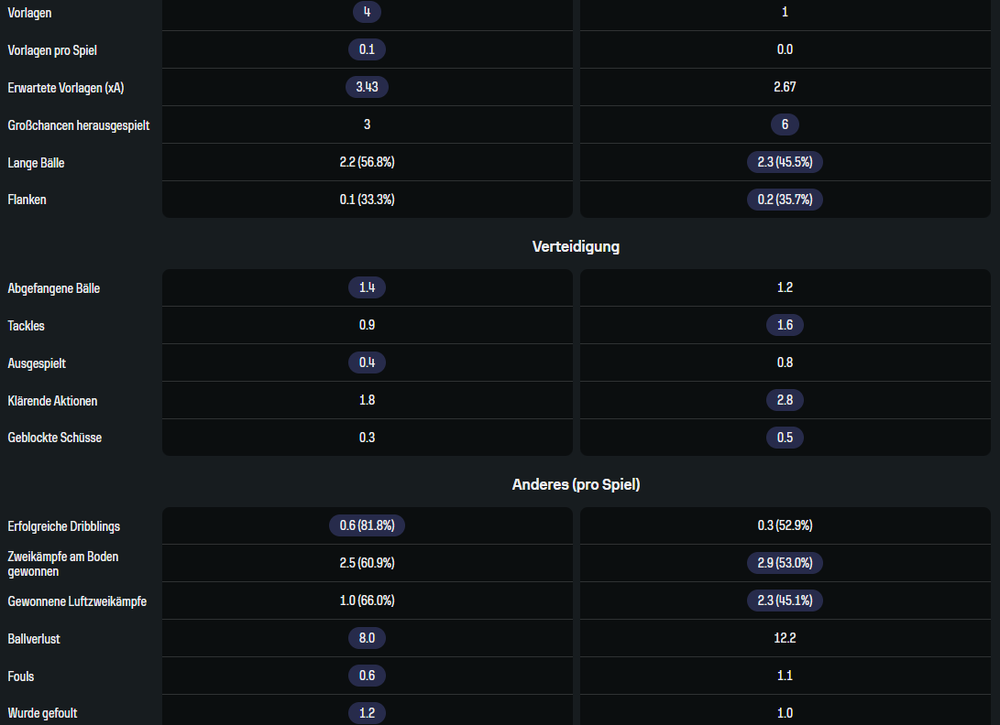Select the Wurde gefoult 1.2 badge

pos(367,713)
